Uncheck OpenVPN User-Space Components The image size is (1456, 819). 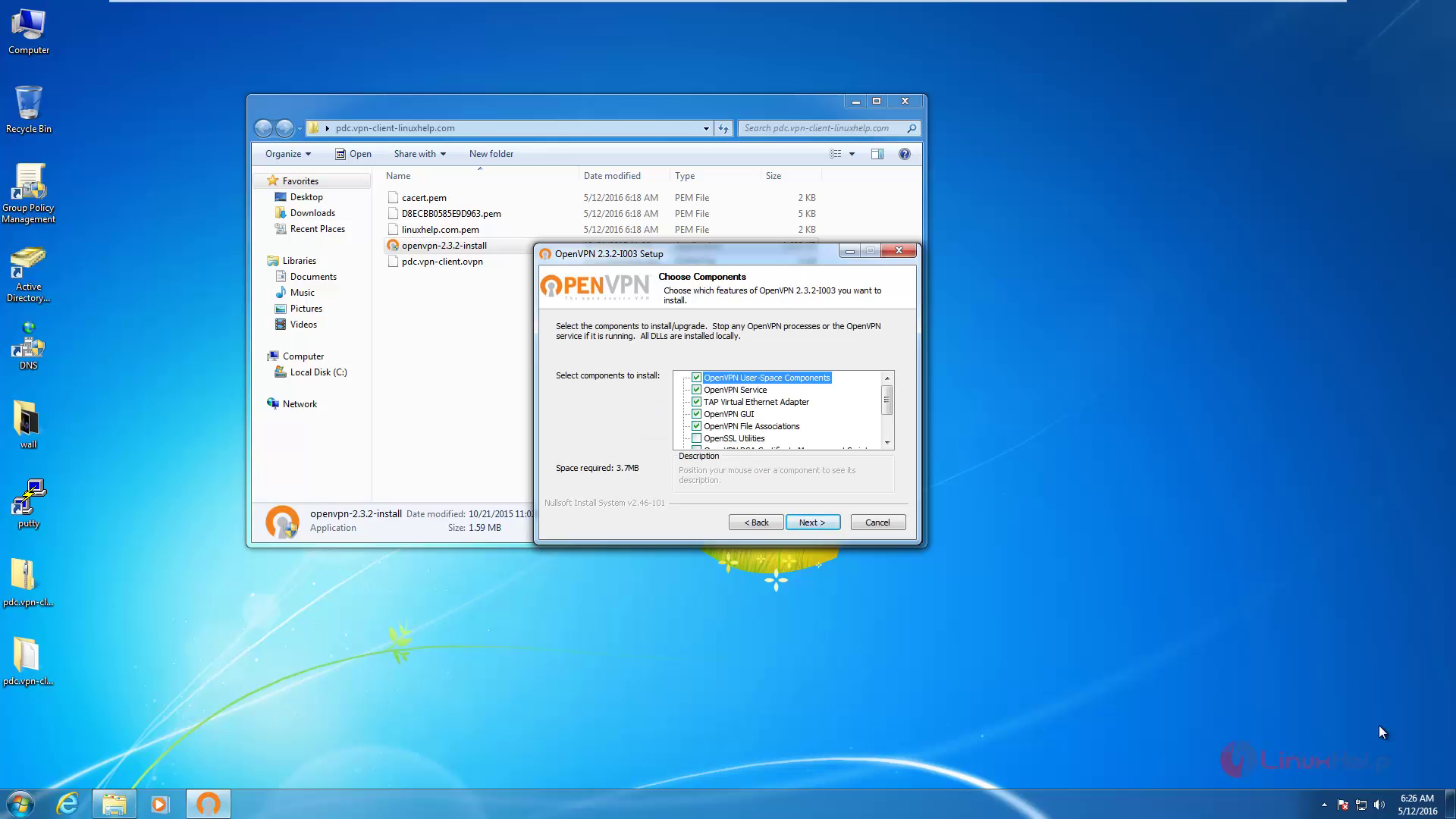tap(696, 378)
